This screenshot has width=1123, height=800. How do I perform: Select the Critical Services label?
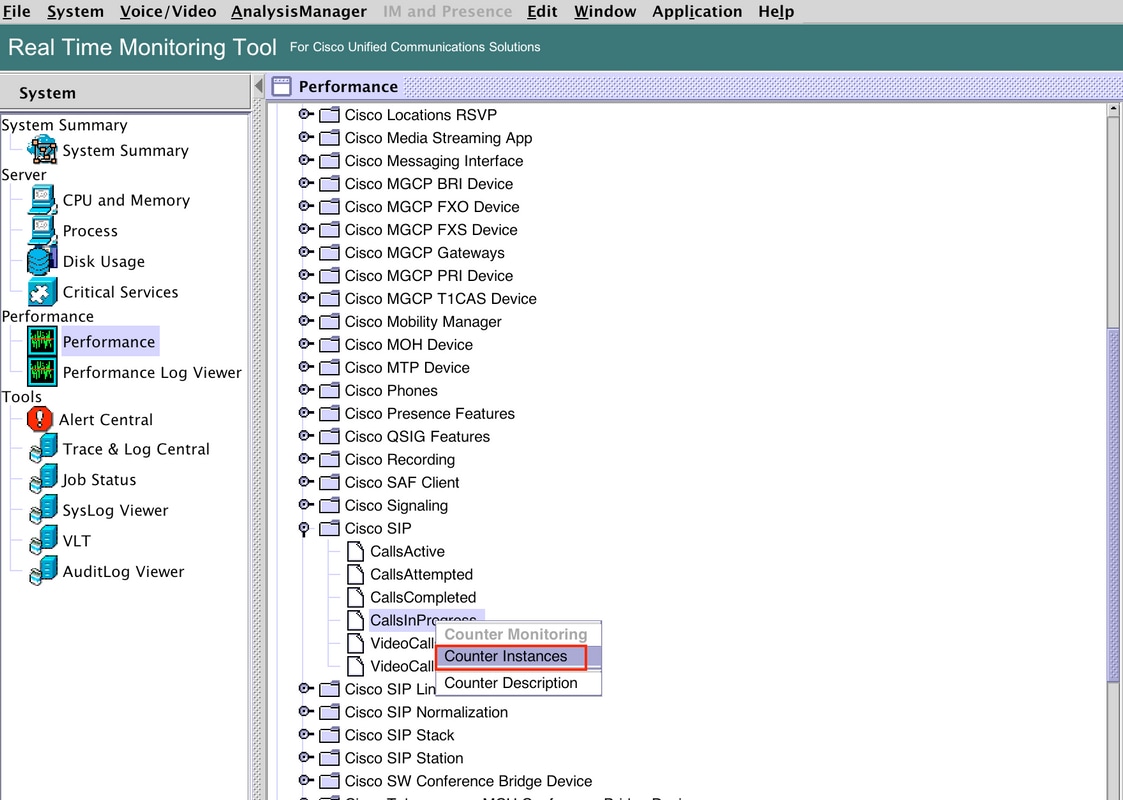pos(120,291)
